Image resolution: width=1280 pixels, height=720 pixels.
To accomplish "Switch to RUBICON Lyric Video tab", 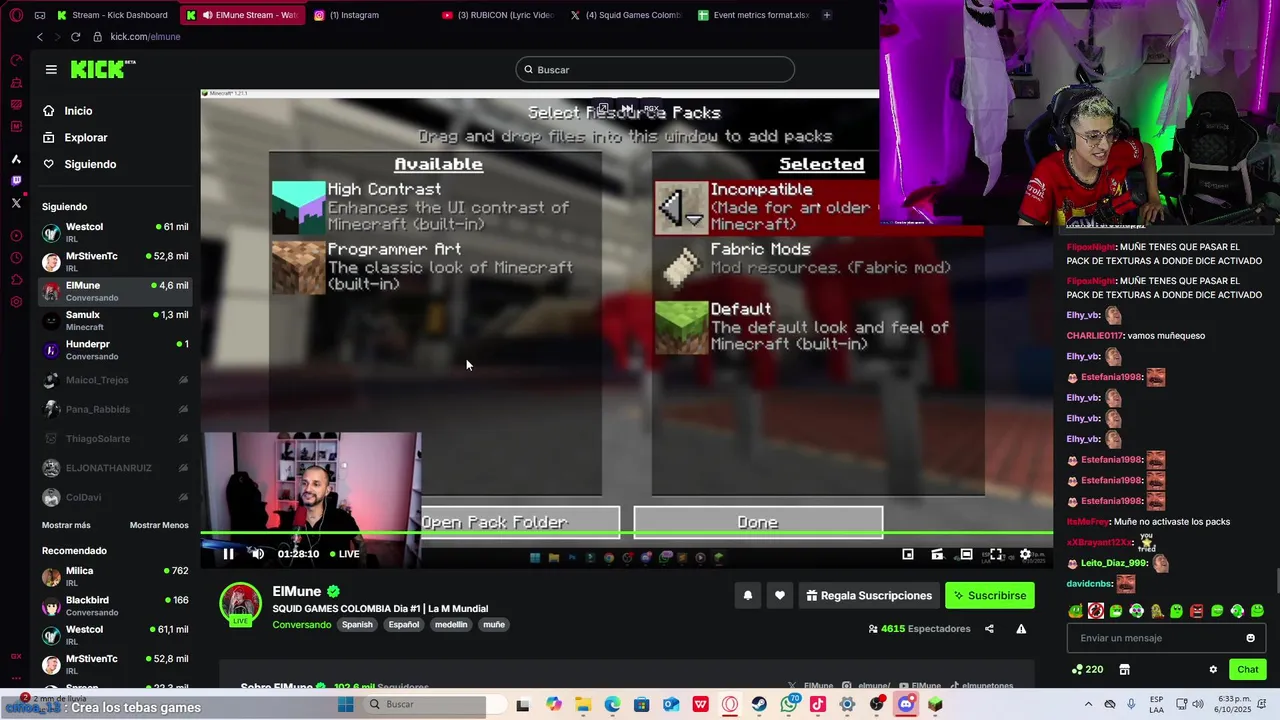I will (497, 15).
